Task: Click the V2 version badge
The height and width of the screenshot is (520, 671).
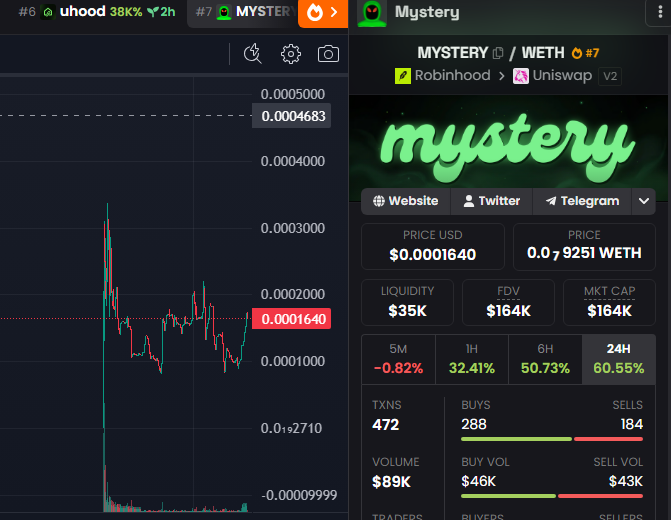Action: (x=610, y=77)
